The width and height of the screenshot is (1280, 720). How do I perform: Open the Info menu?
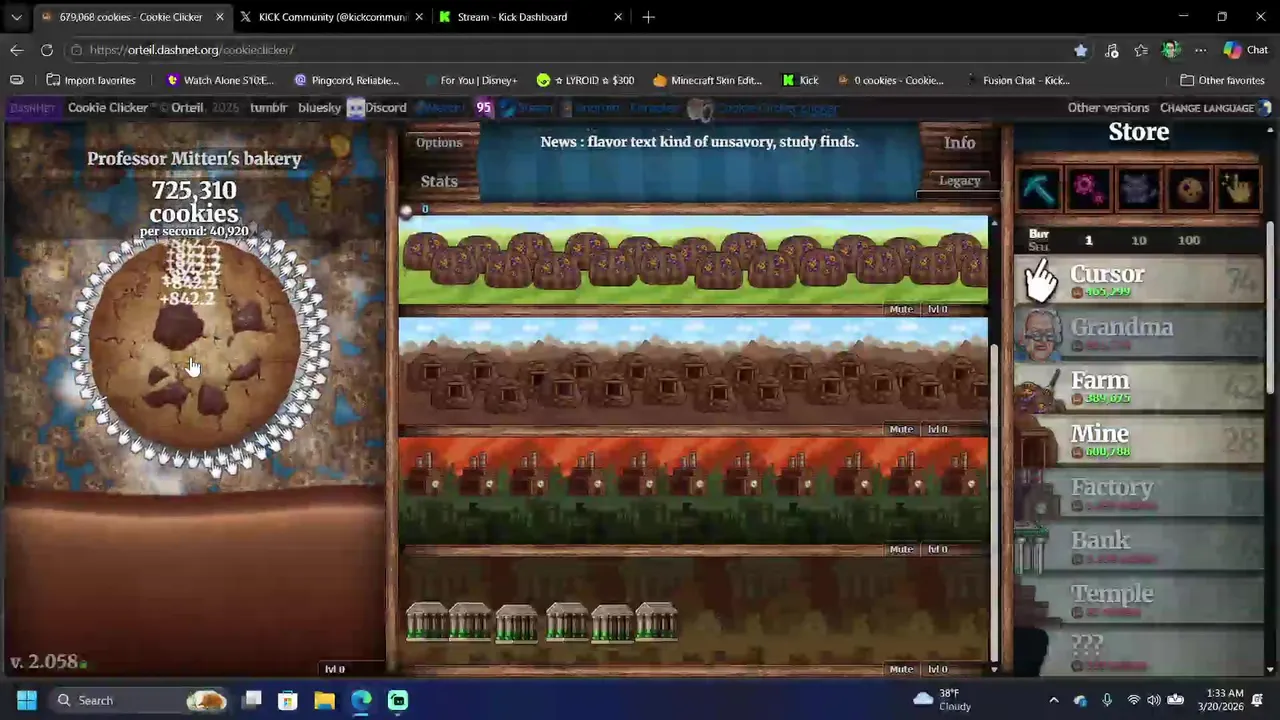pos(959,143)
